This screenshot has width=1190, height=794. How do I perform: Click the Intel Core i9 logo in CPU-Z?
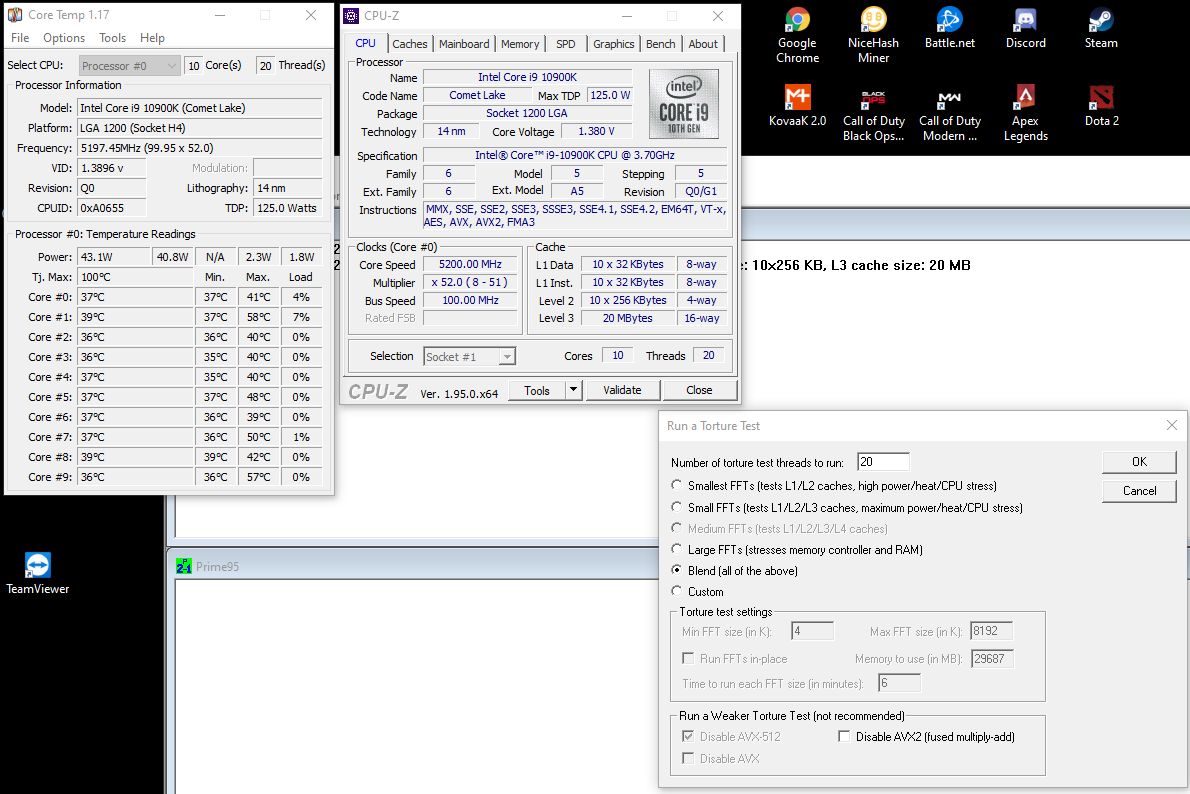point(684,104)
